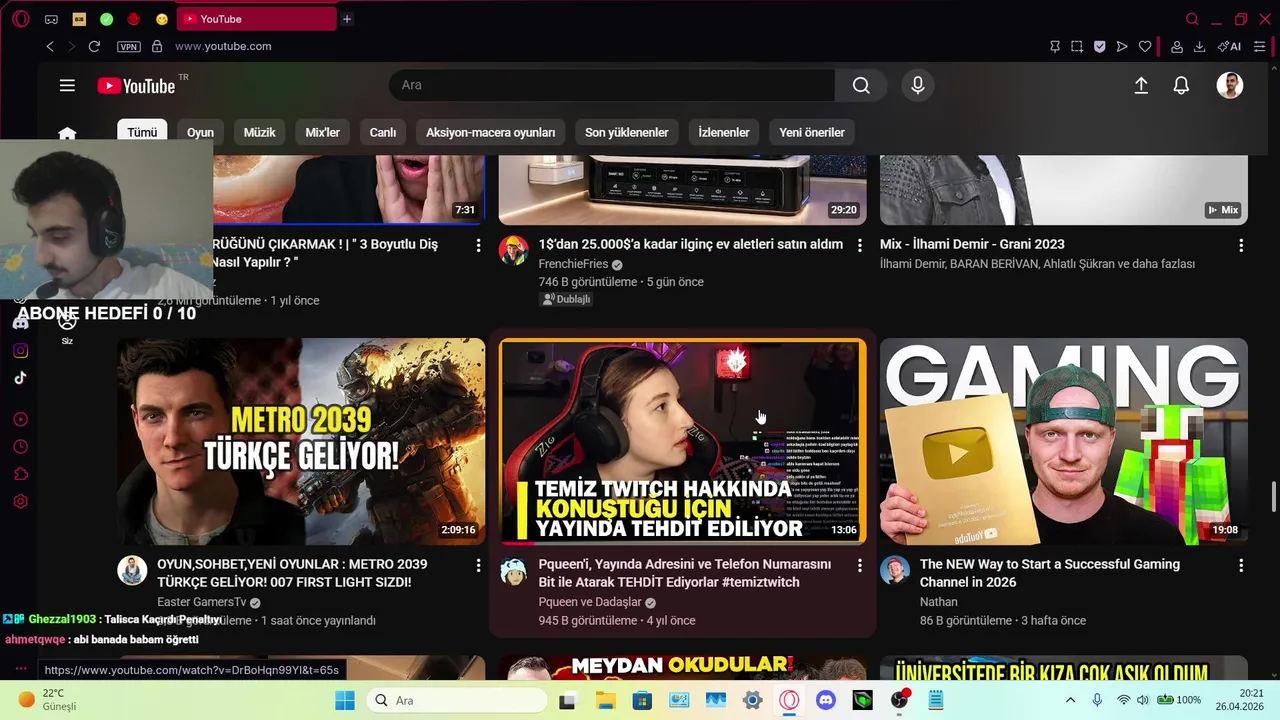Image resolution: width=1280 pixels, height=720 pixels.
Task: Go to the YouTube logo home link
Action: click(x=136, y=86)
